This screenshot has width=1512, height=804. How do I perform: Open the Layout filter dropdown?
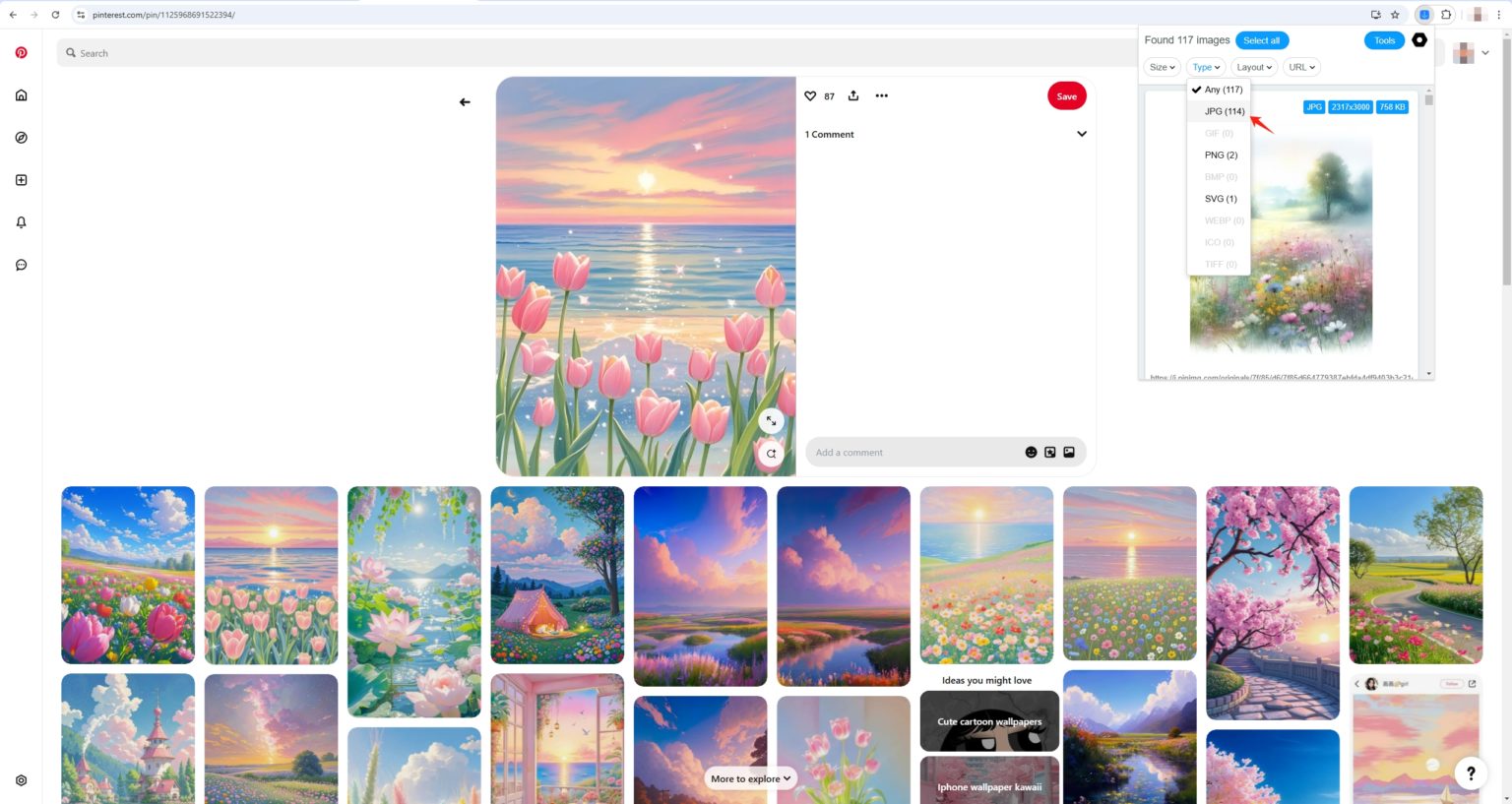[x=1253, y=67]
